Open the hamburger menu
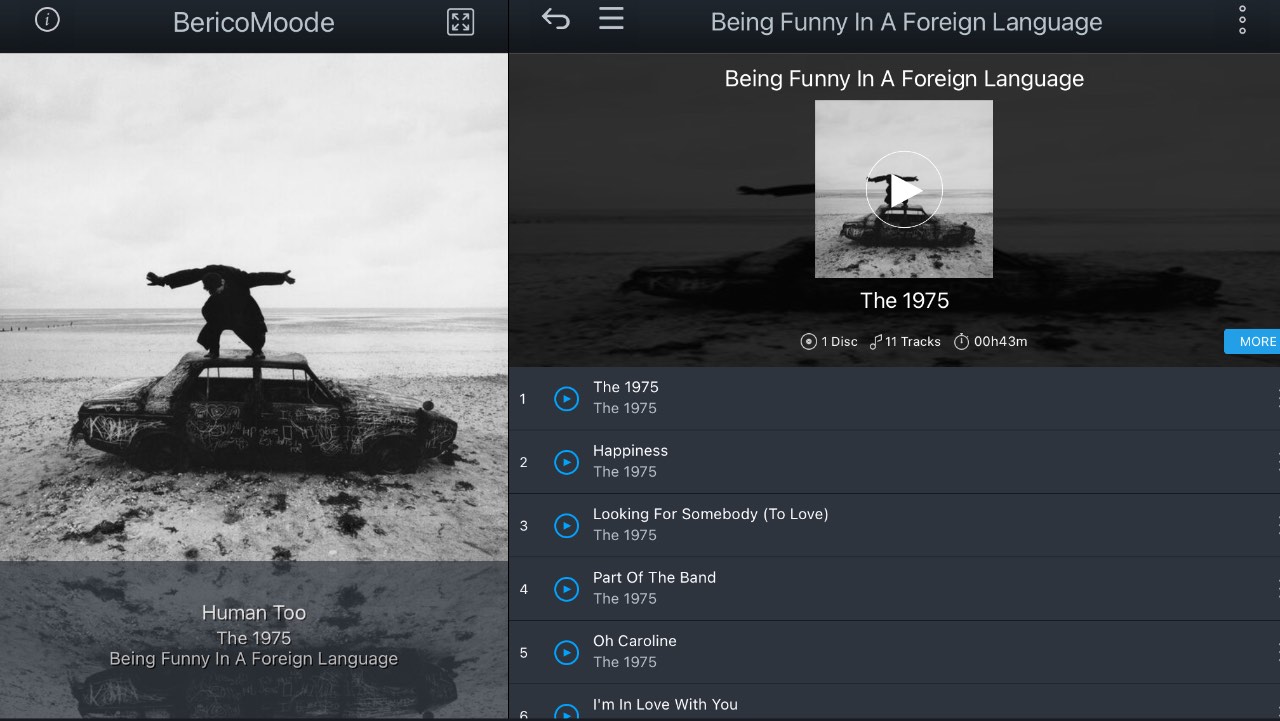Screen dimensions: 1280x721 (x=611, y=19)
